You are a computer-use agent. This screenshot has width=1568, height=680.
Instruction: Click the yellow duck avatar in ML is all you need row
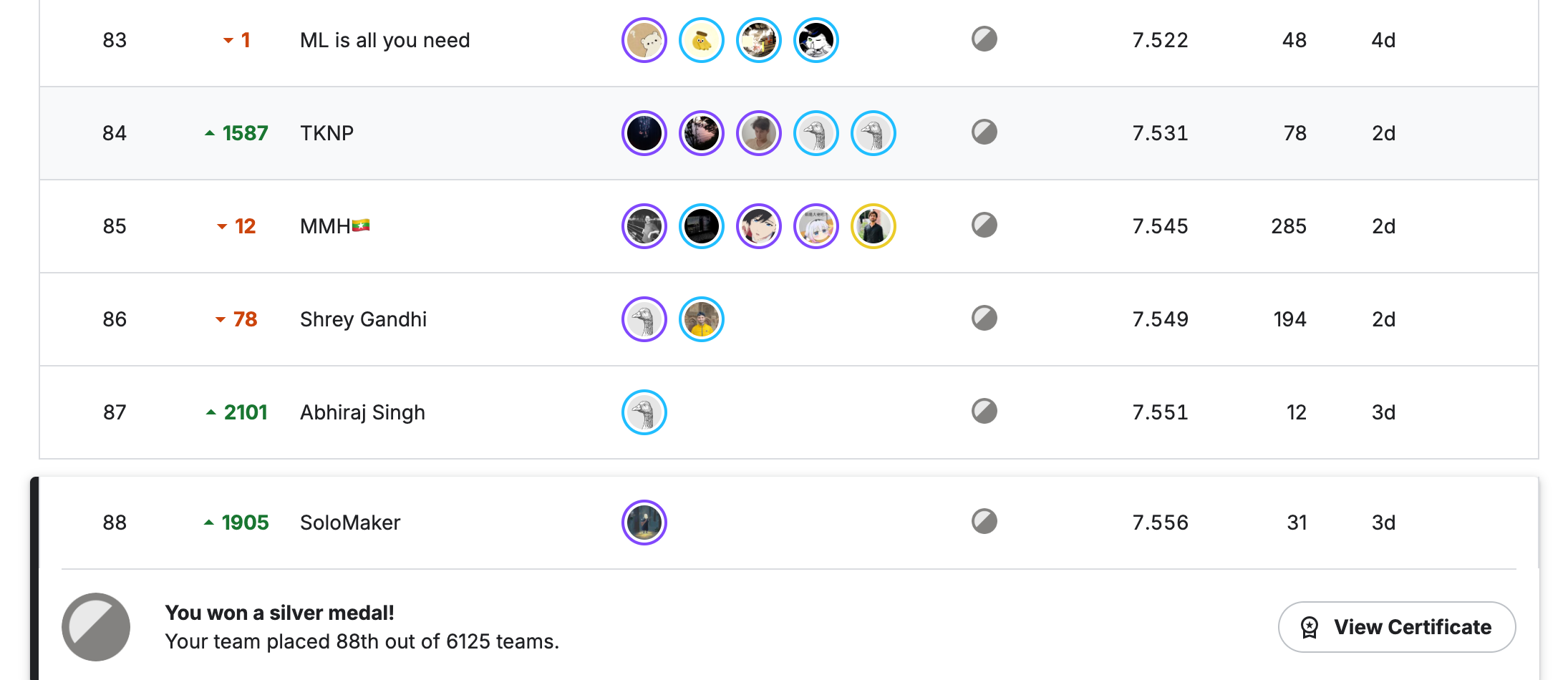click(702, 40)
